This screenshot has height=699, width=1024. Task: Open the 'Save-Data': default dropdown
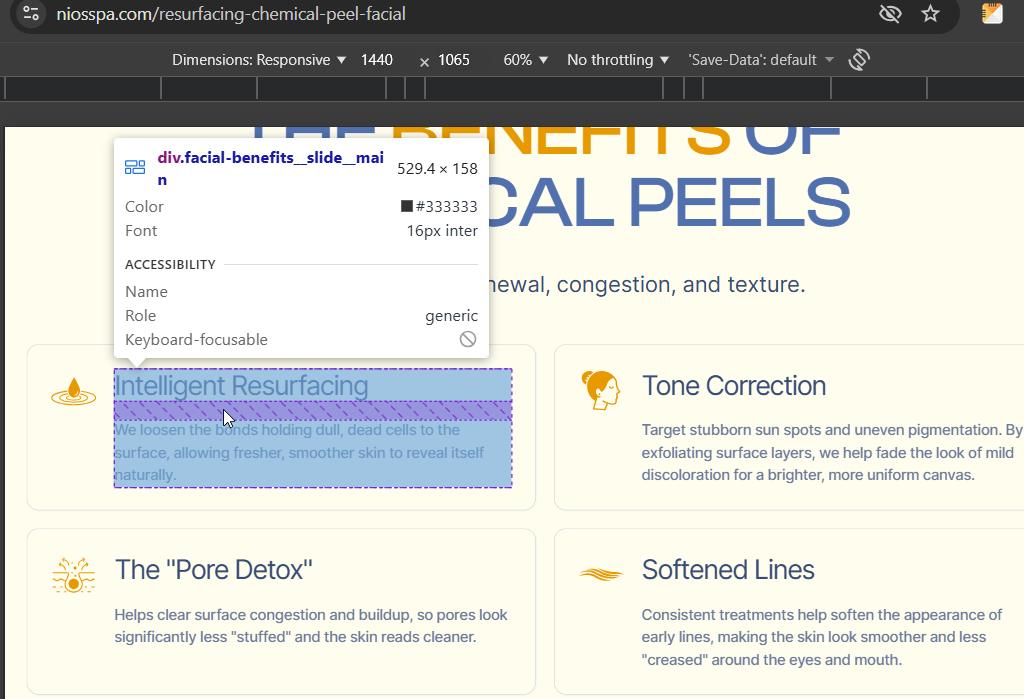(761, 60)
